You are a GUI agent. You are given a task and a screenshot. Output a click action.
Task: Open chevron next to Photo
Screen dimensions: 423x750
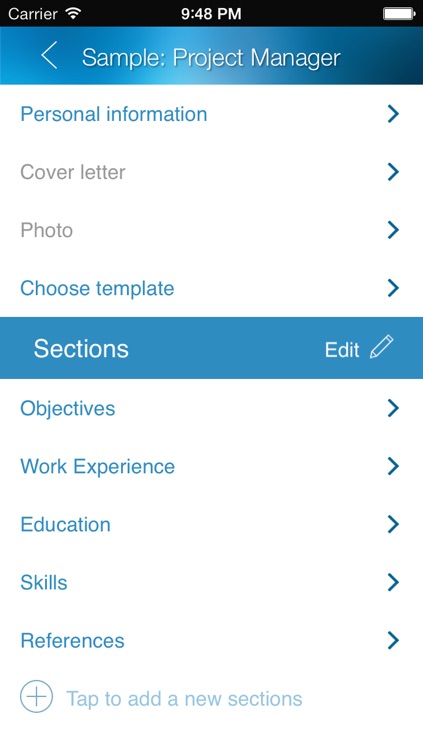point(393,230)
